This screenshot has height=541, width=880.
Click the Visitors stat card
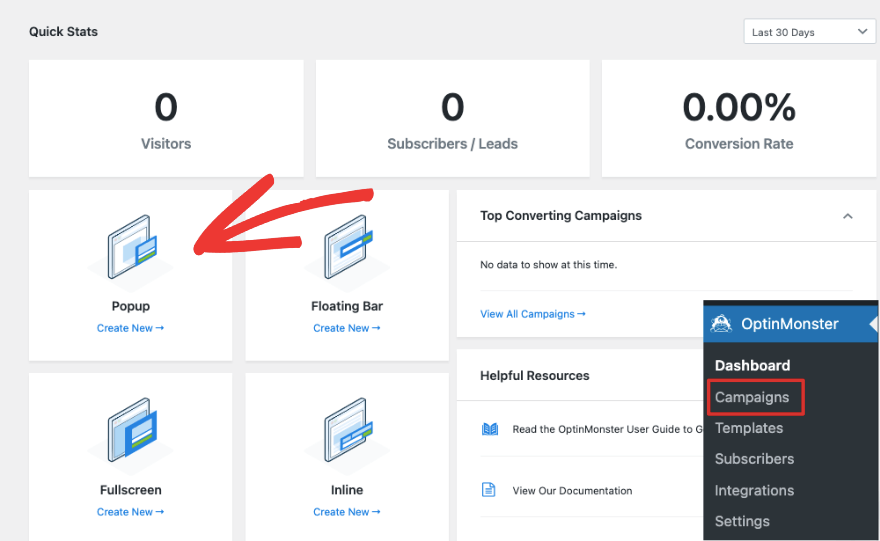(166, 118)
